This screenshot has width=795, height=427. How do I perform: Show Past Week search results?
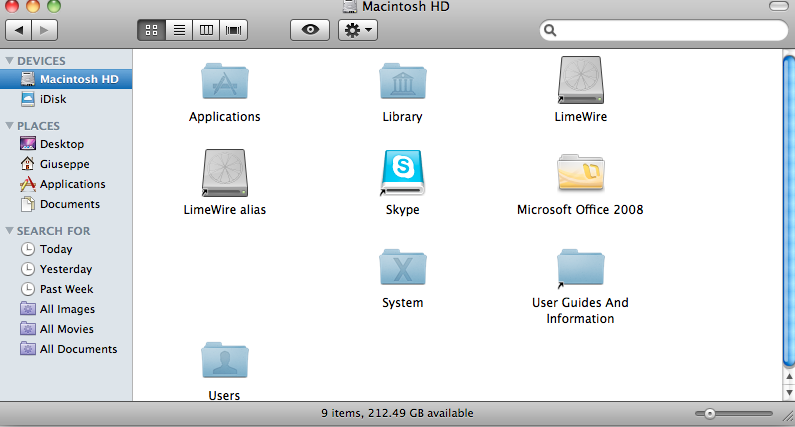pos(66,289)
